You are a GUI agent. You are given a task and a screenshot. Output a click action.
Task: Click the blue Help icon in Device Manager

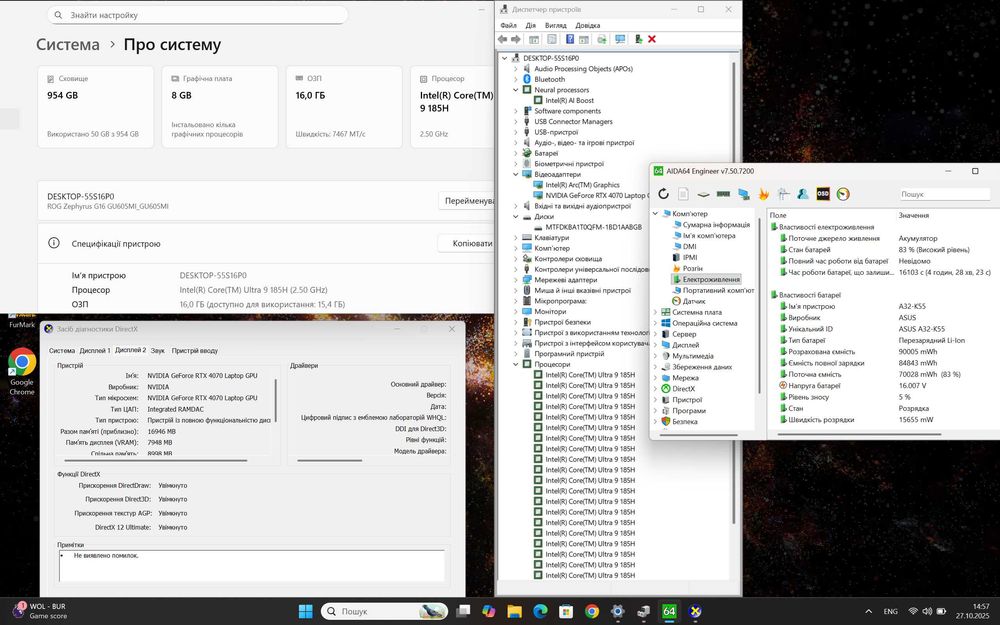coord(570,39)
